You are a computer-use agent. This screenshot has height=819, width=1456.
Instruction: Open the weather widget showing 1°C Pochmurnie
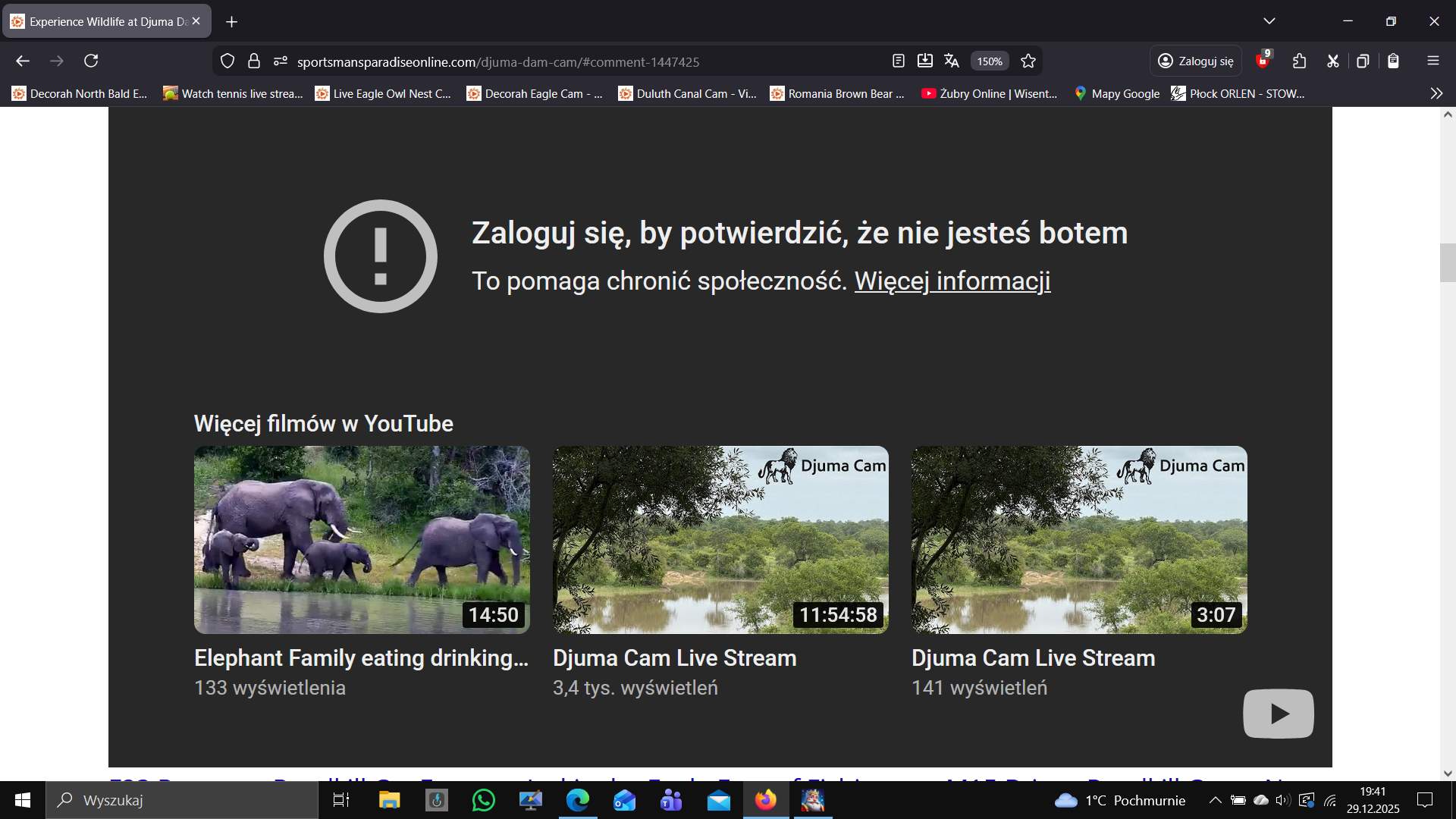[x=1120, y=800]
